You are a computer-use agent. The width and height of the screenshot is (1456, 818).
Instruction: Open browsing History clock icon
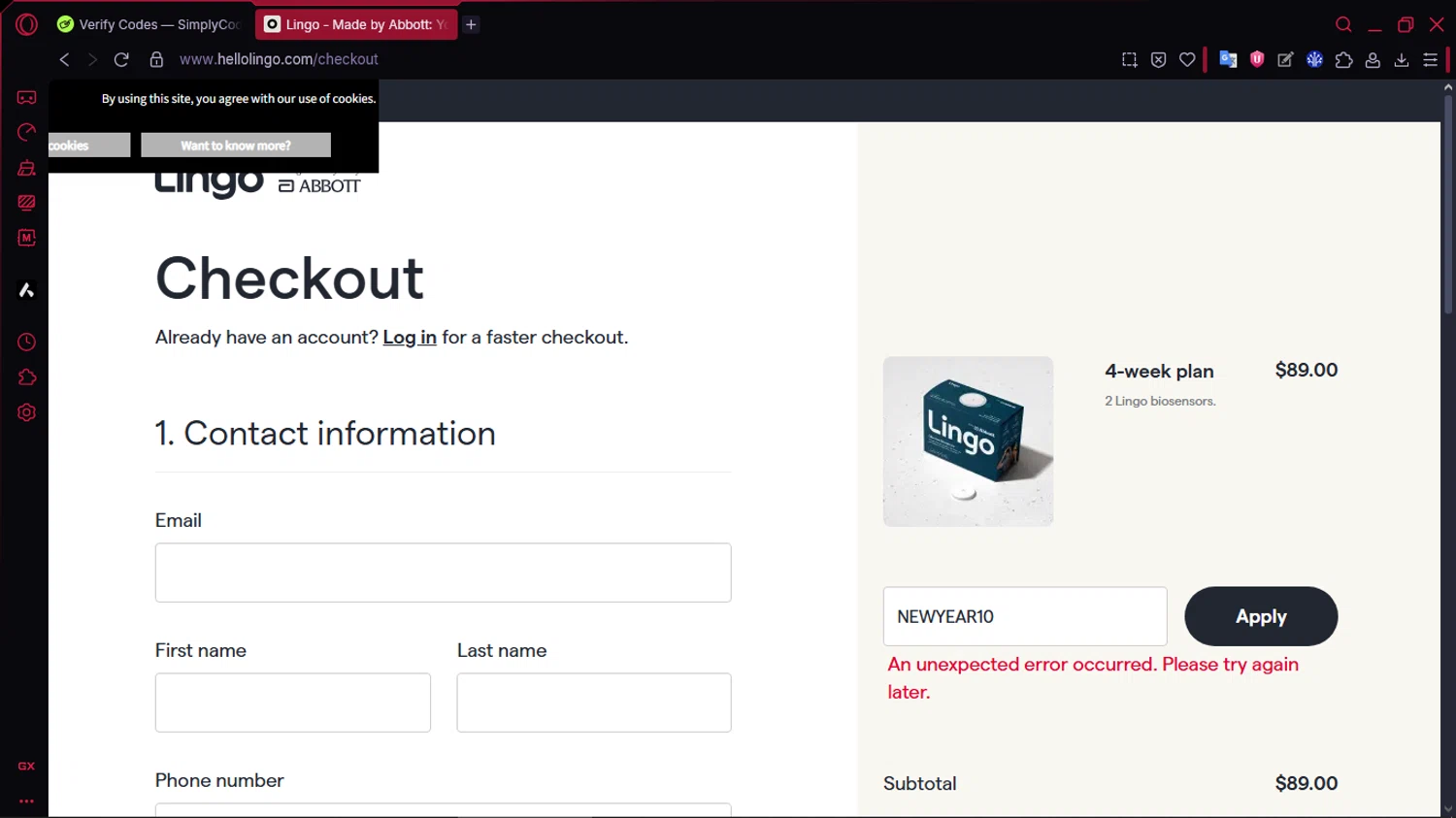point(26,342)
